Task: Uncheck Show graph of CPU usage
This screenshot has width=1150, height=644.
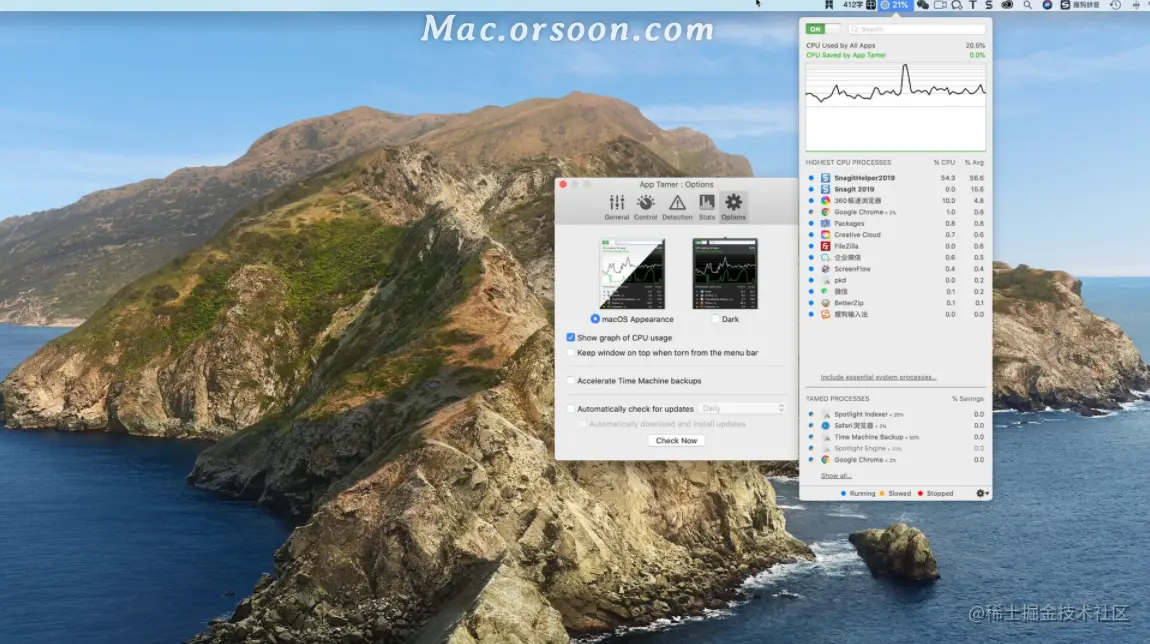Action: (571, 337)
